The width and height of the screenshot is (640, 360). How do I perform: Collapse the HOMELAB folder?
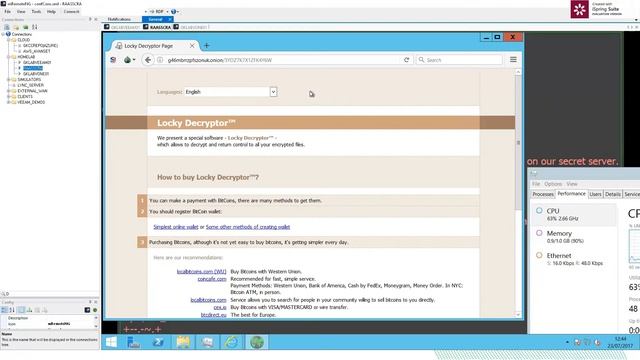click(9, 57)
